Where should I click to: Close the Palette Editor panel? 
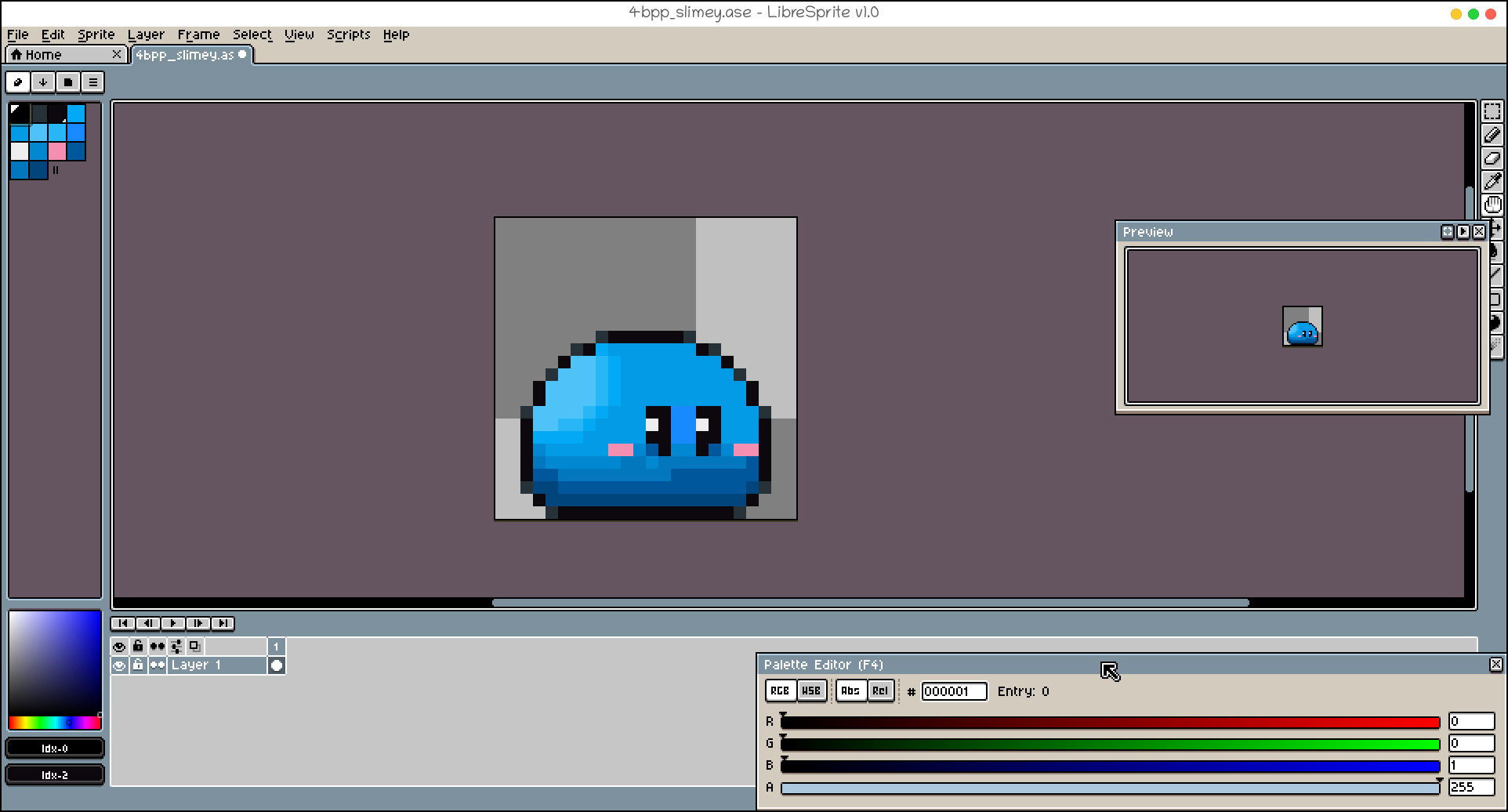tap(1496, 665)
